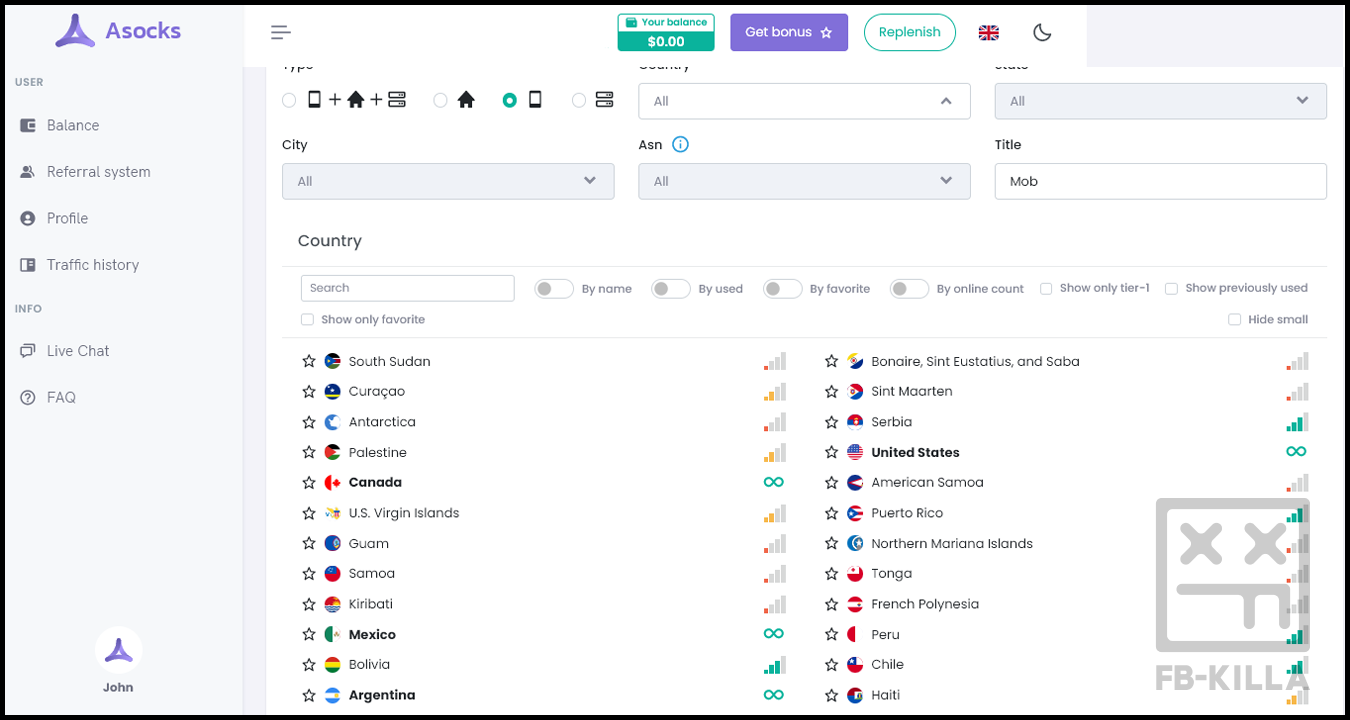Click the hamburger menu icon
This screenshot has height=720, width=1350.
pos(281,33)
